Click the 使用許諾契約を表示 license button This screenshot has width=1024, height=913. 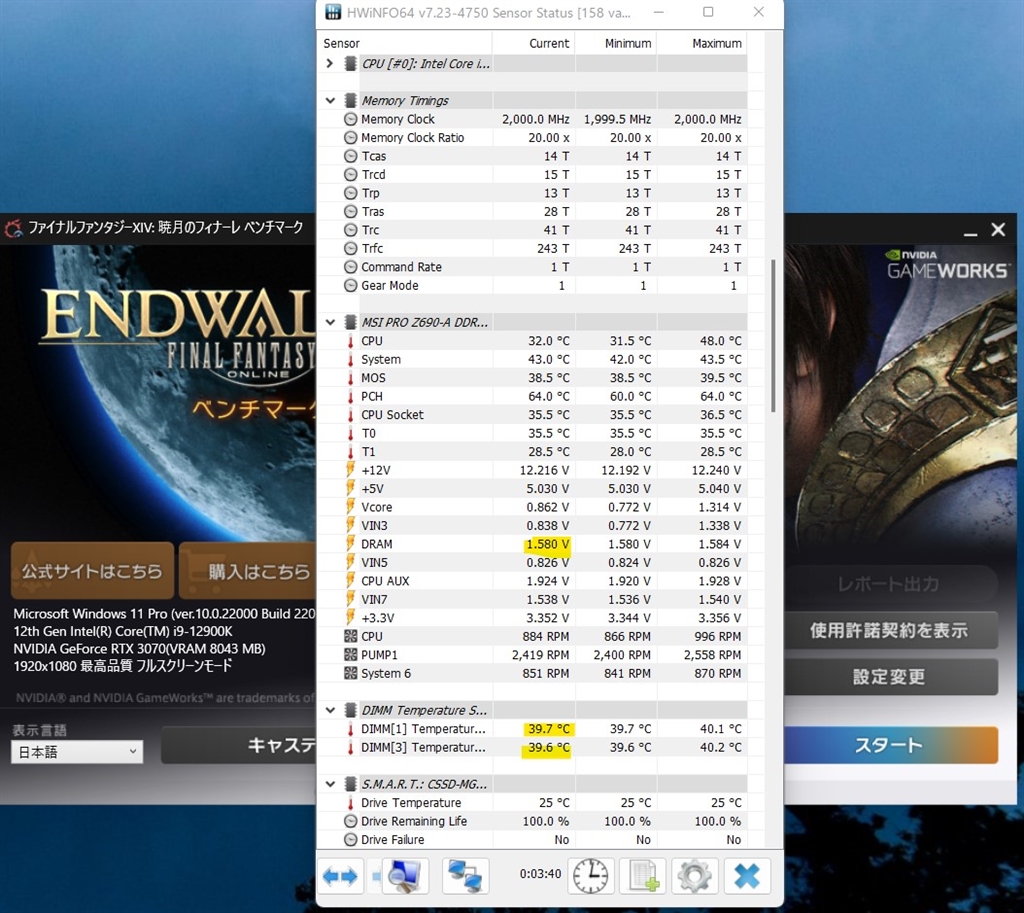tap(888, 631)
